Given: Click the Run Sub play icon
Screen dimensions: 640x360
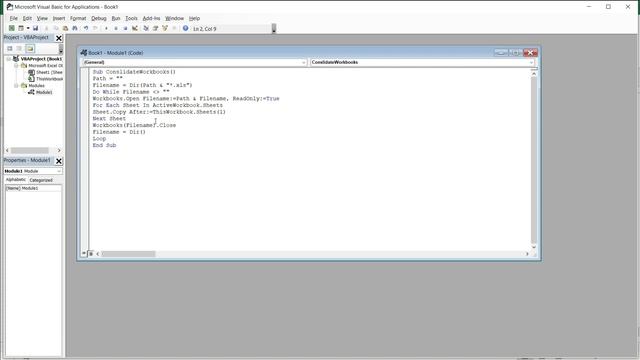Looking at the screenshot, I should (x=106, y=28).
